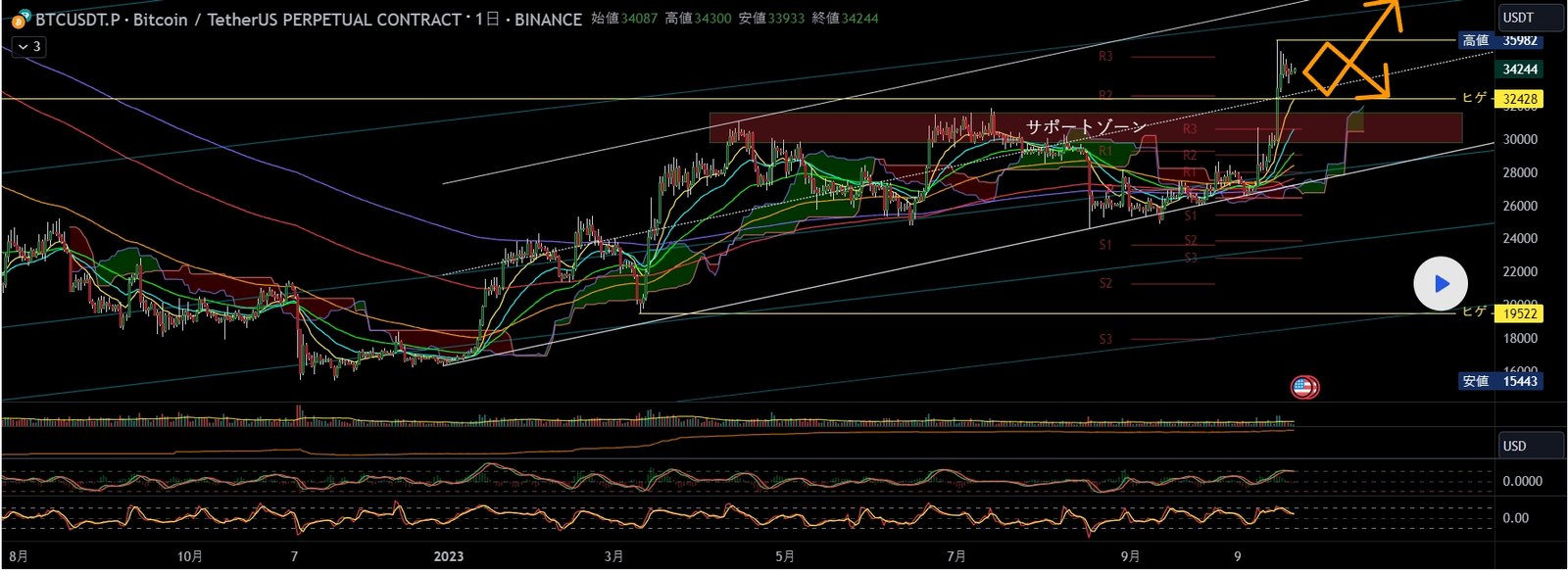Select the サポートゾーン text annotation
The image size is (1568, 571).
click(1086, 126)
